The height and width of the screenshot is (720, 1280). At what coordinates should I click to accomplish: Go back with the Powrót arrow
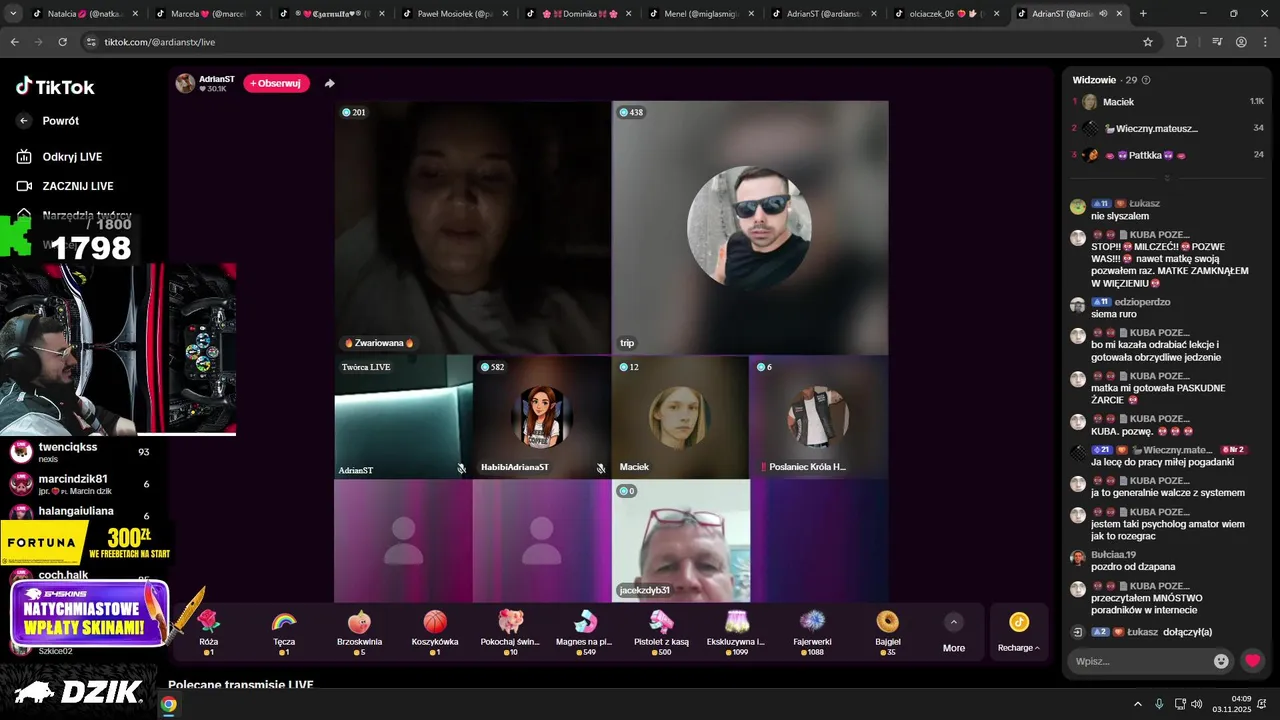pyautogui.click(x=25, y=121)
